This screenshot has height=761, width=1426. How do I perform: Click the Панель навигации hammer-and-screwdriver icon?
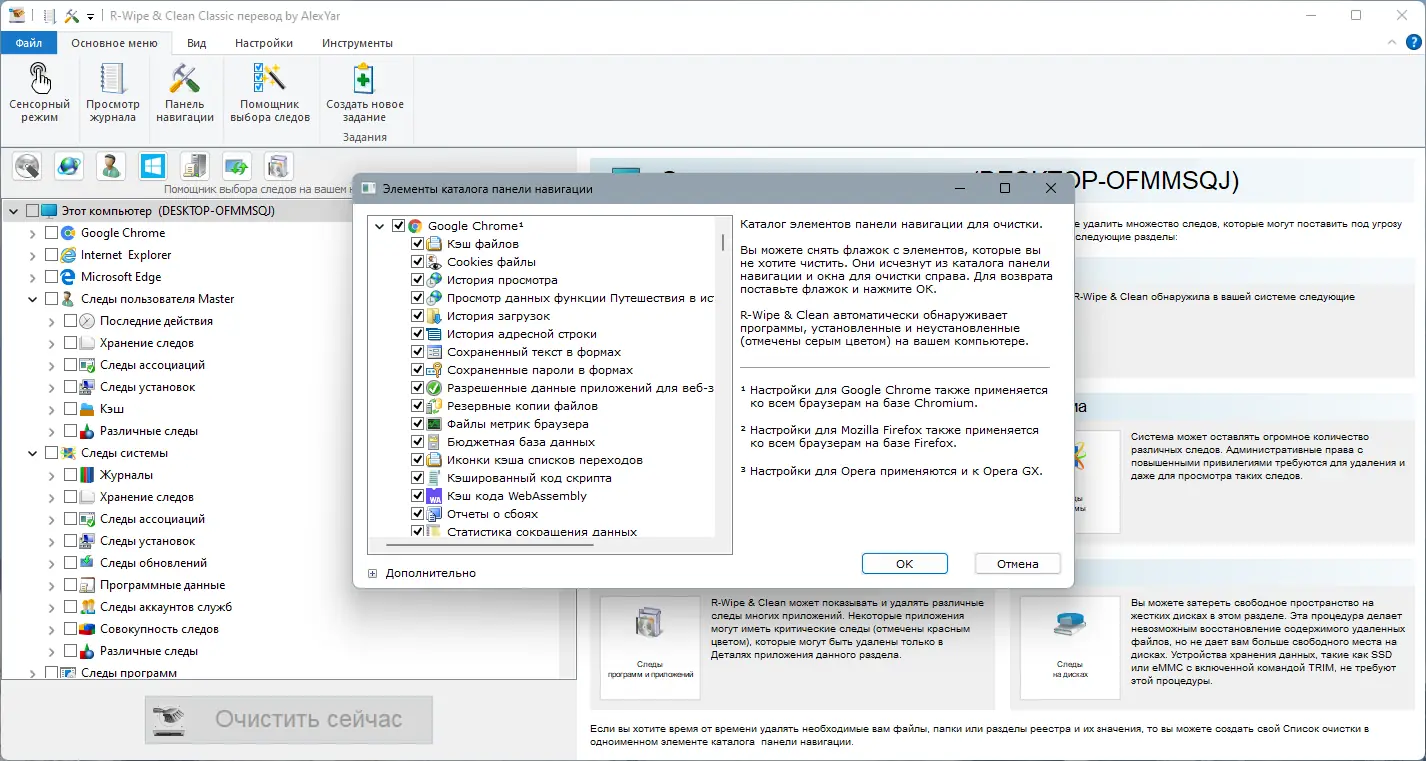coord(185,79)
